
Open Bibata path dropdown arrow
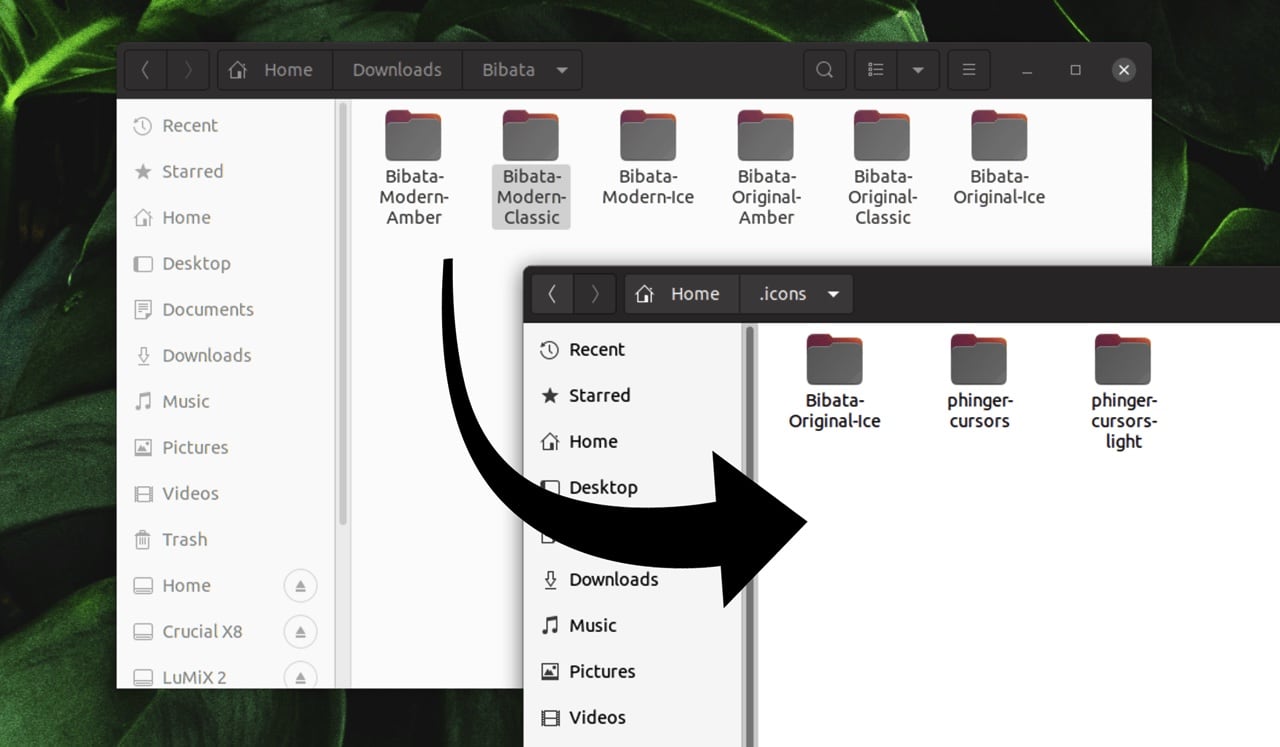coord(562,70)
